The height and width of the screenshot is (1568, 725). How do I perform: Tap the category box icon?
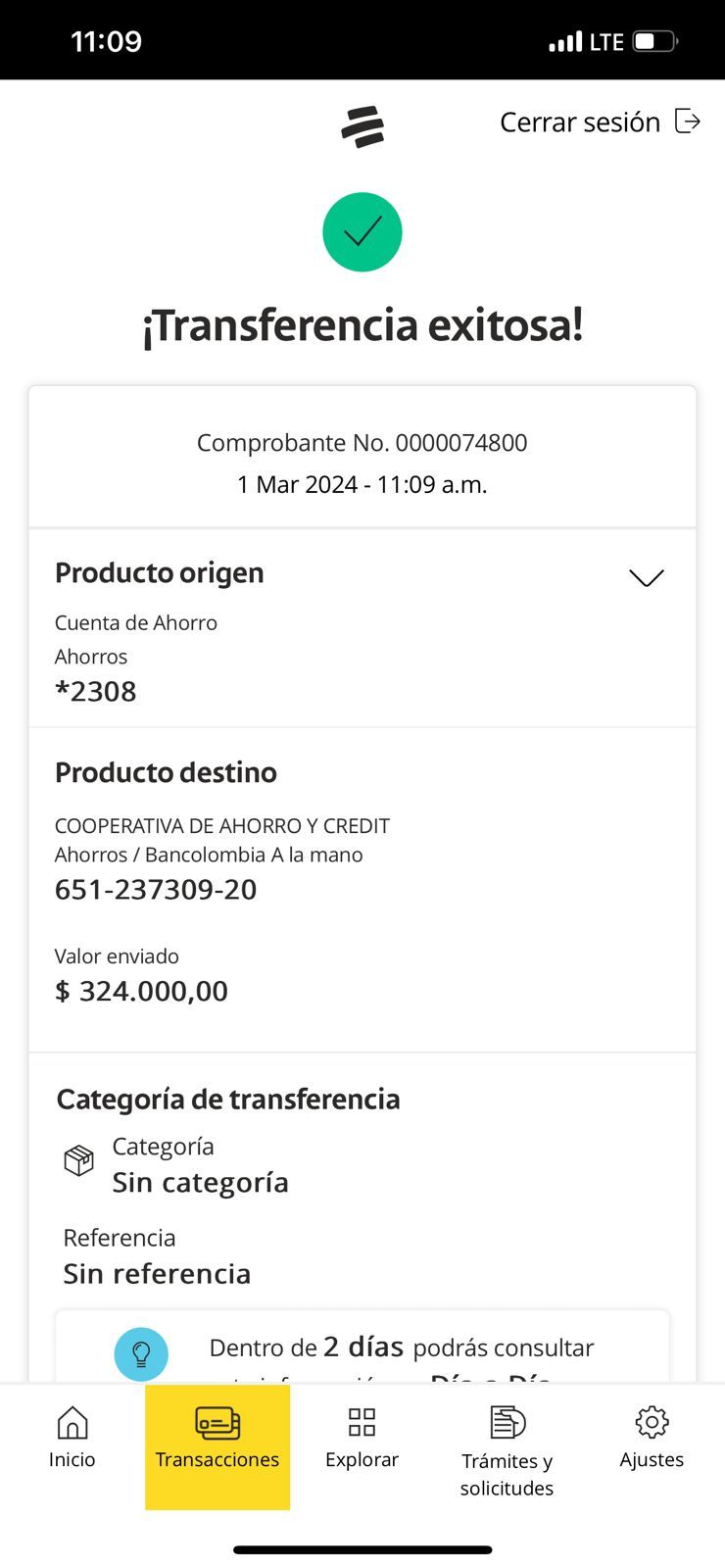[79, 1161]
